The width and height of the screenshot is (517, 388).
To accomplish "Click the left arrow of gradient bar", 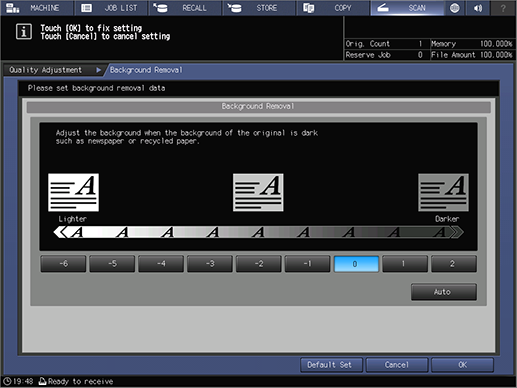I will (x=60, y=232).
